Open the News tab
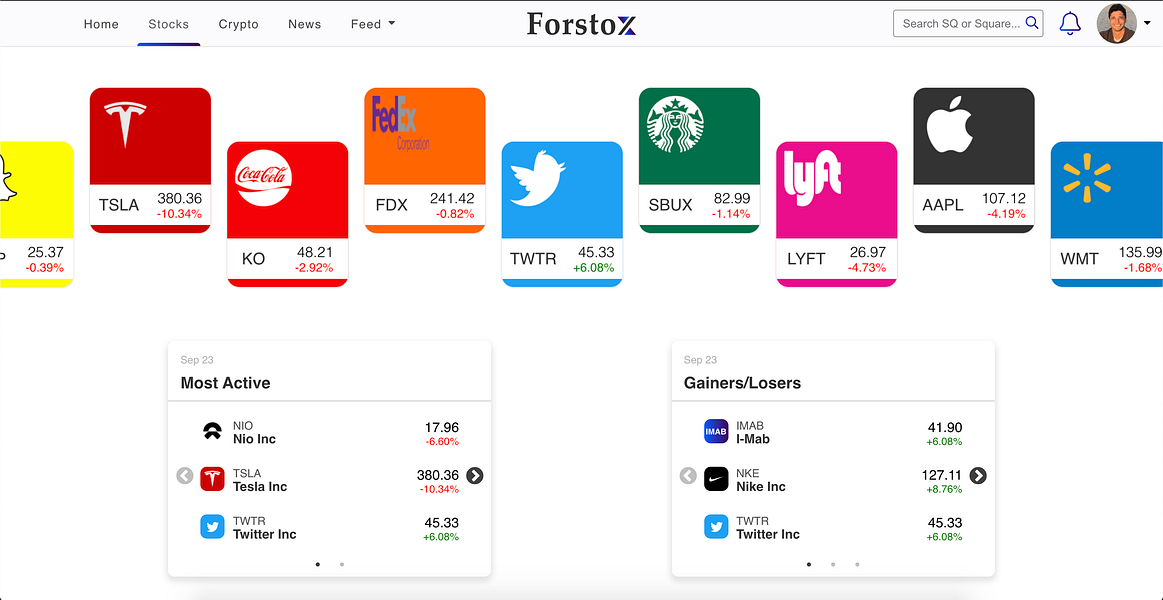1163x600 pixels. tap(304, 24)
